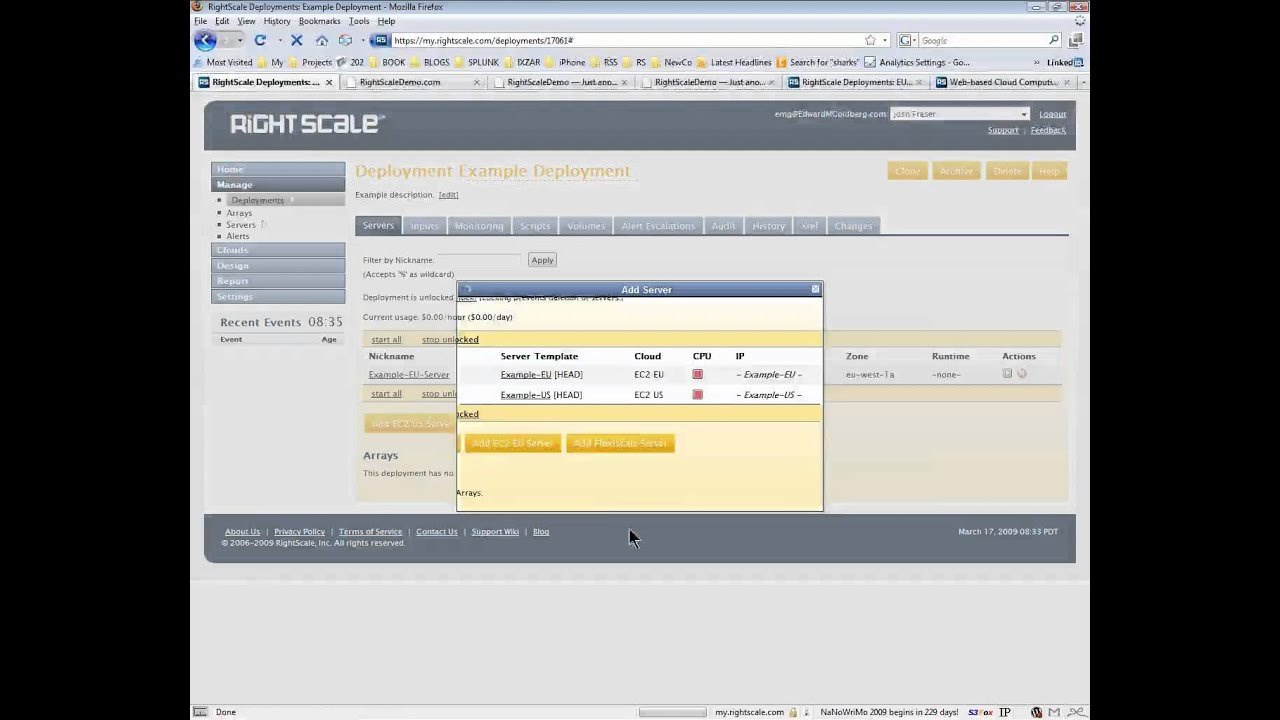The image size is (1280, 720).
Task: Stop page loading with the X icon
Action: [x=296, y=40]
